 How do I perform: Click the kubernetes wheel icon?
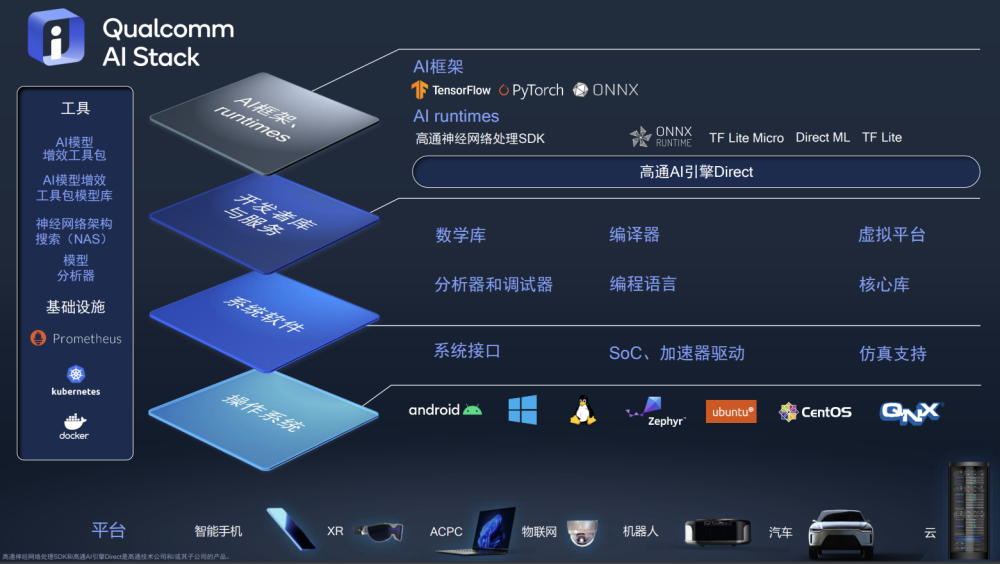pyautogui.click(x=76, y=374)
